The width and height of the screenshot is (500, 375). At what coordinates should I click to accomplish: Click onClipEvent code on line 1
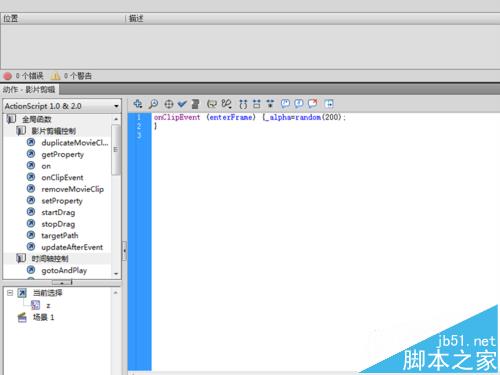coord(177,117)
